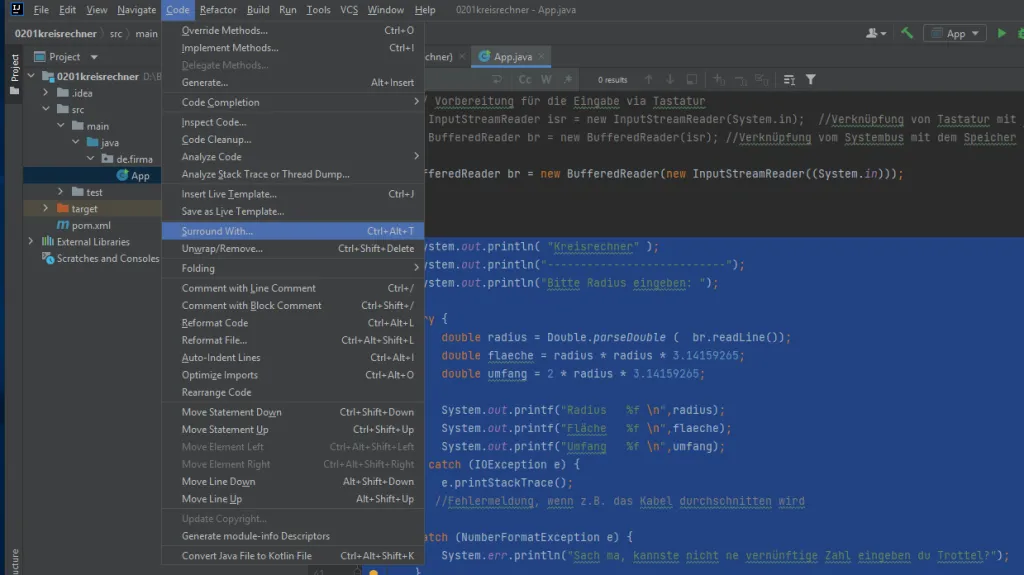Choose Move Statement Down entry
The image size is (1024, 575).
[x=293, y=412]
